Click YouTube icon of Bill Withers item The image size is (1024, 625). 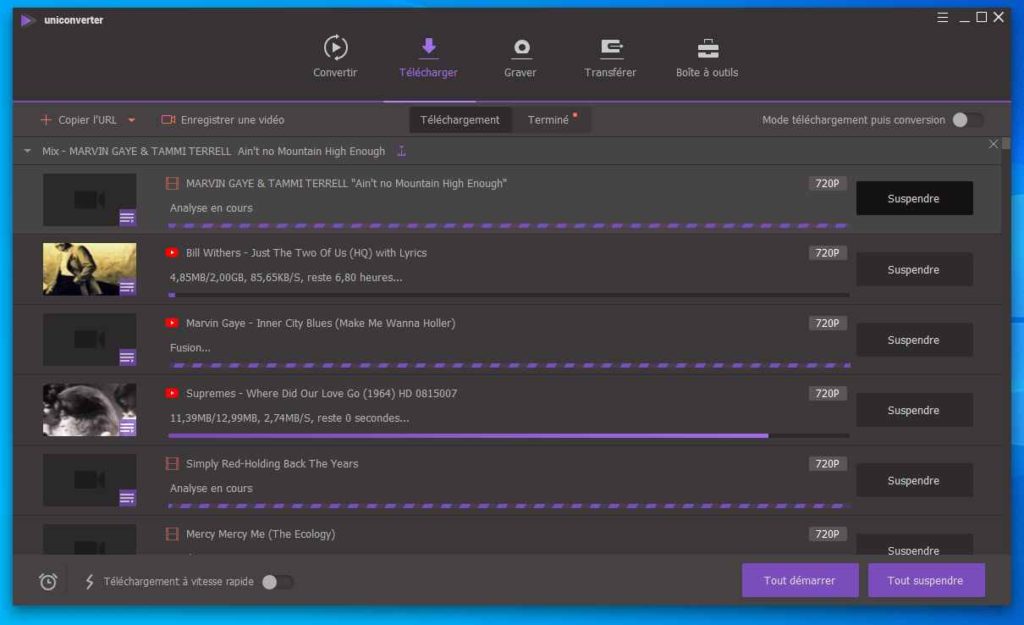coord(172,253)
